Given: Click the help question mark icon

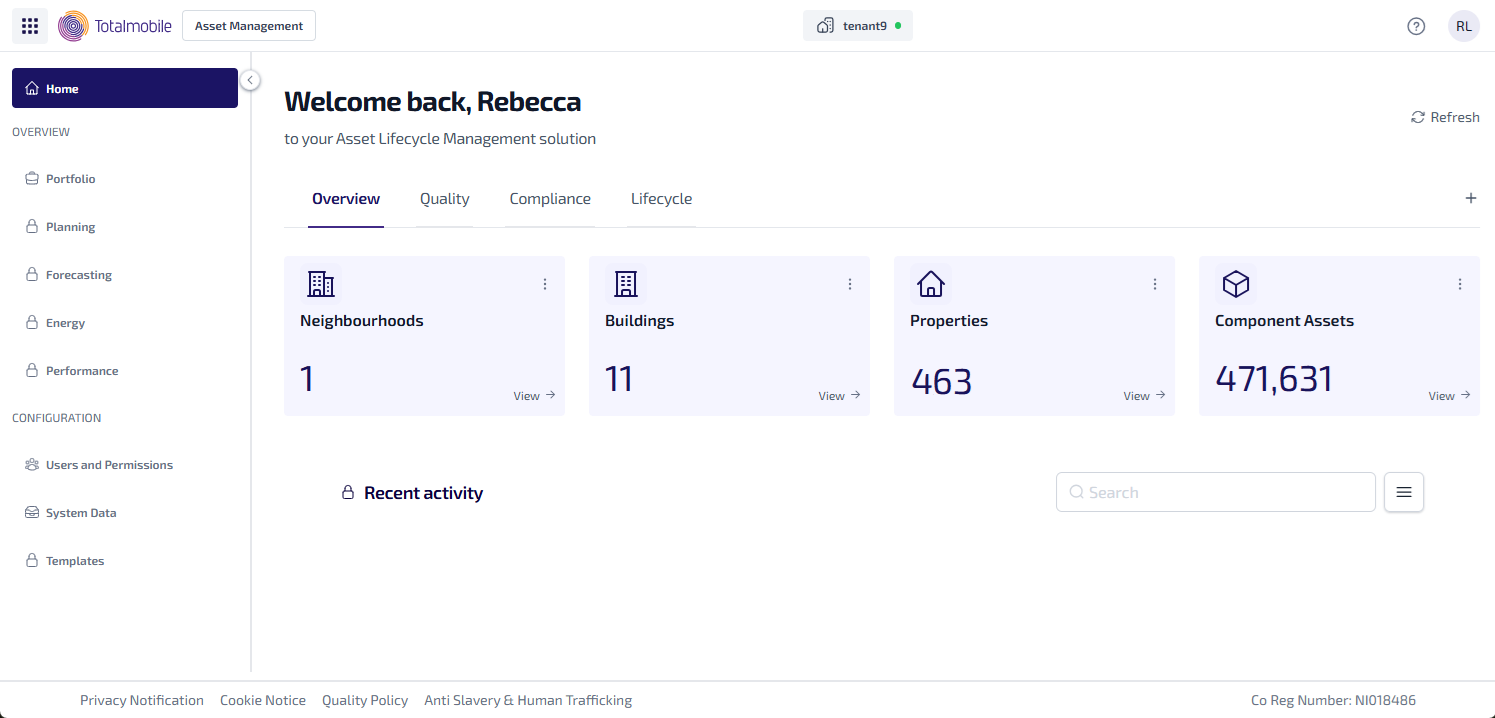Looking at the screenshot, I should [1416, 26].
